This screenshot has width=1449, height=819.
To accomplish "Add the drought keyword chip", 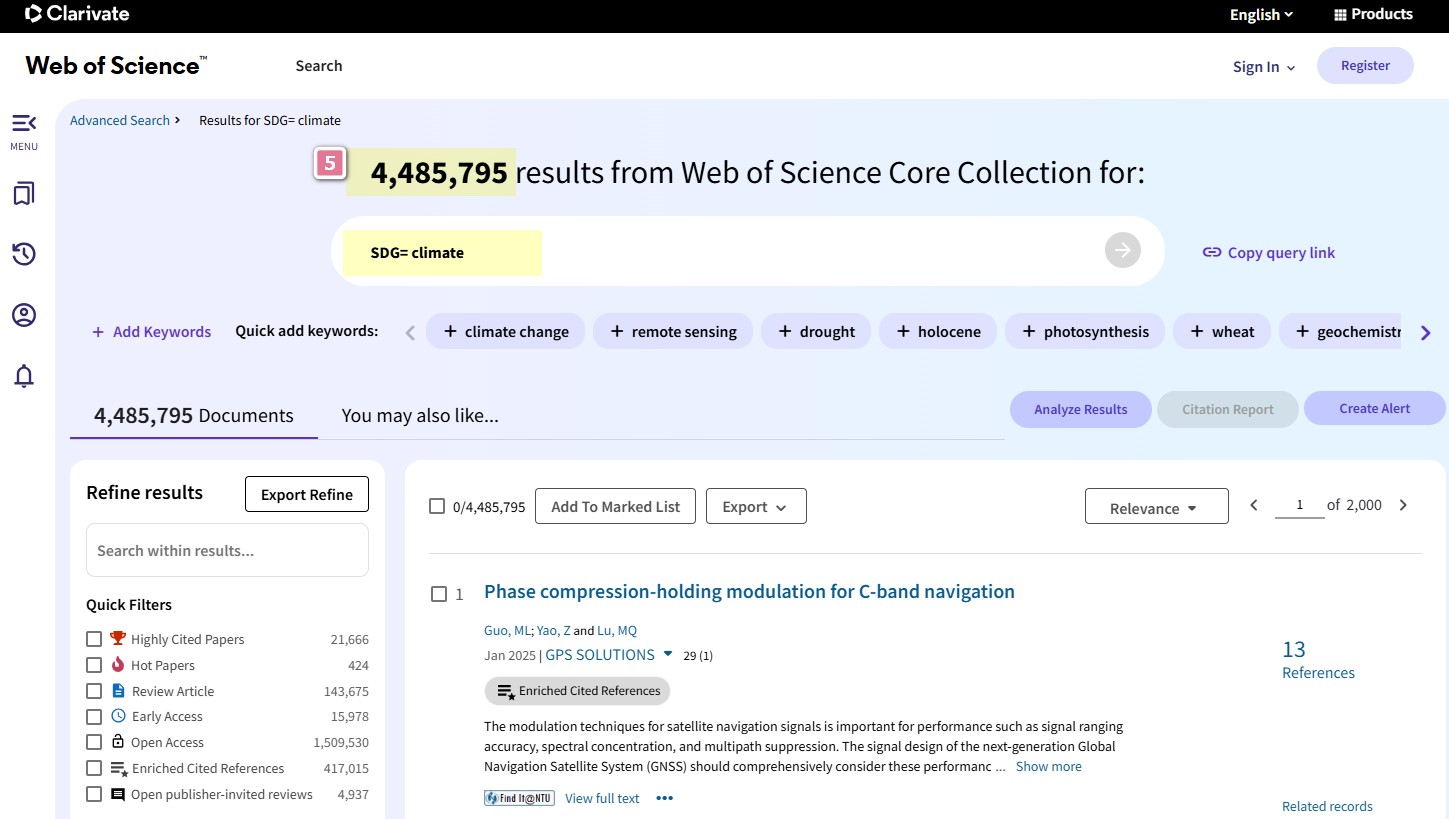I will point(816,332).
